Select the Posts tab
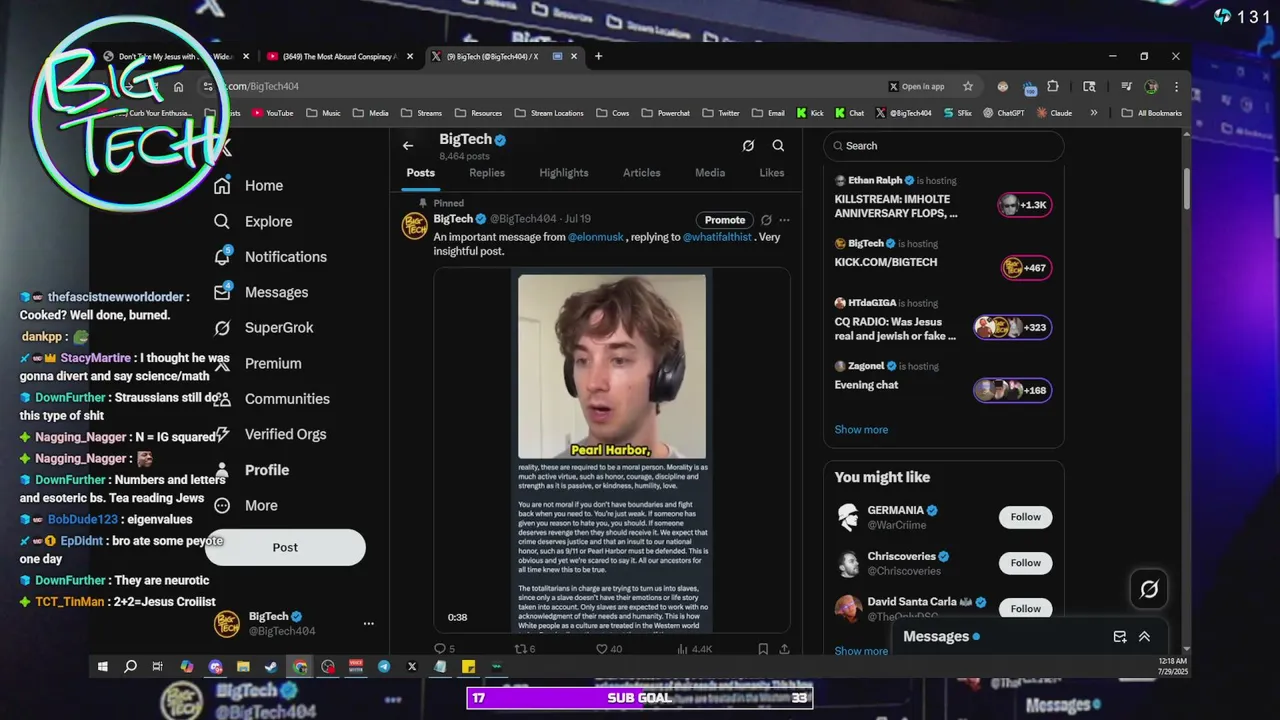Viewport: 1280px width, 720px height. [x=421, y=173]
